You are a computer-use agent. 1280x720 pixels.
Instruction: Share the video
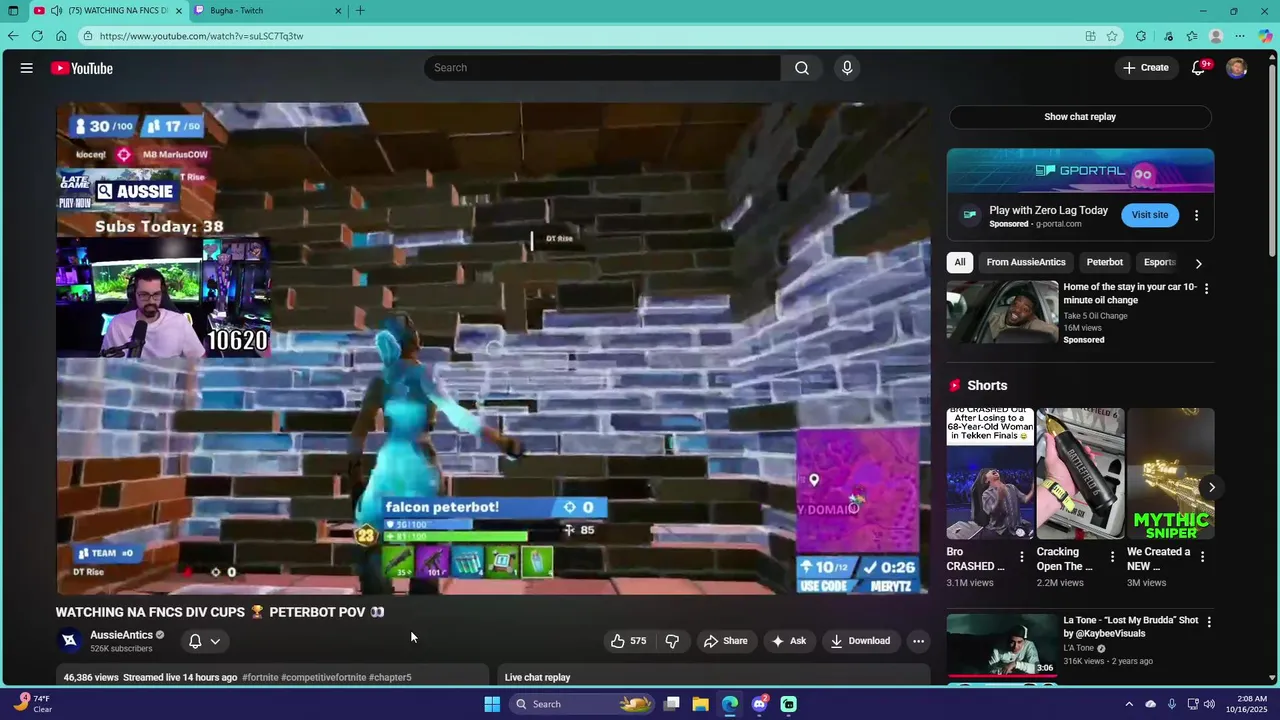pos(726,641)
